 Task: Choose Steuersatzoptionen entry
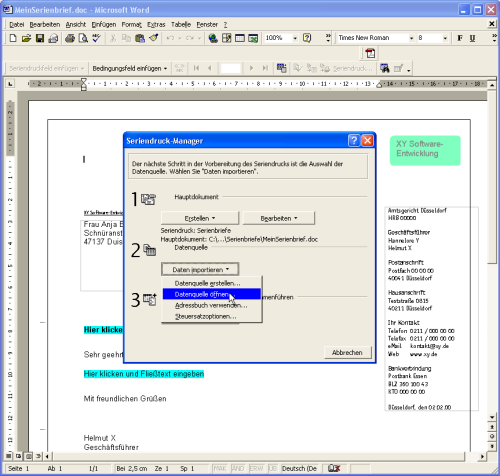click(212, 316)
